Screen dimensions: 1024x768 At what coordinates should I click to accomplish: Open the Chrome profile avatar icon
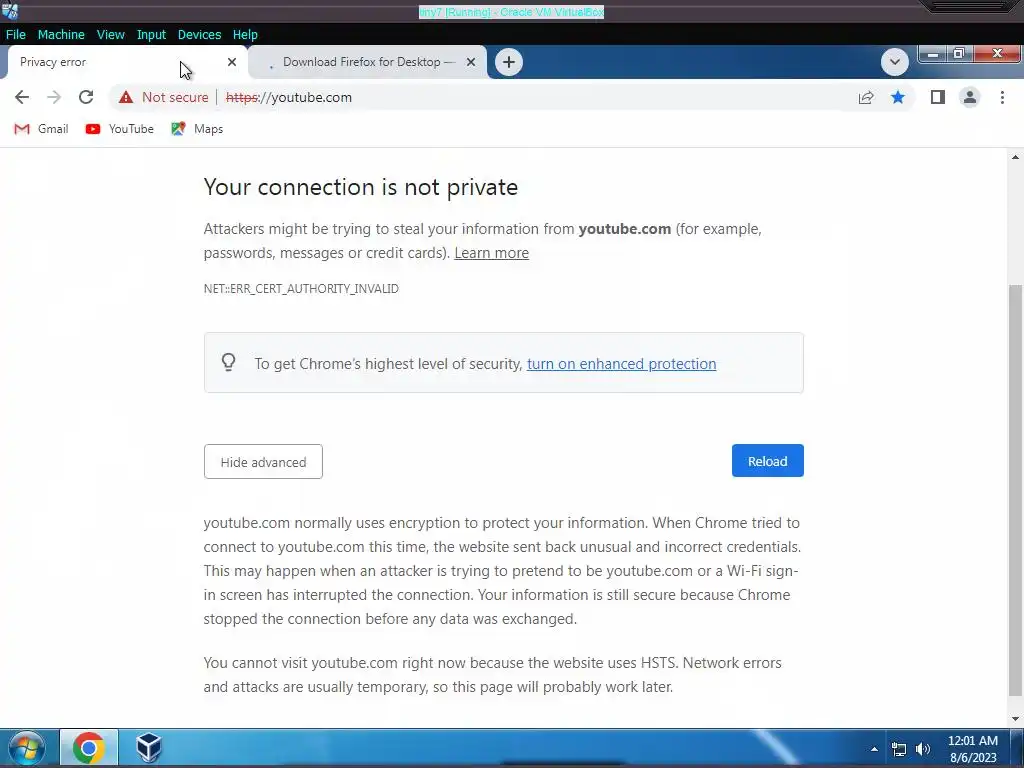970,97
